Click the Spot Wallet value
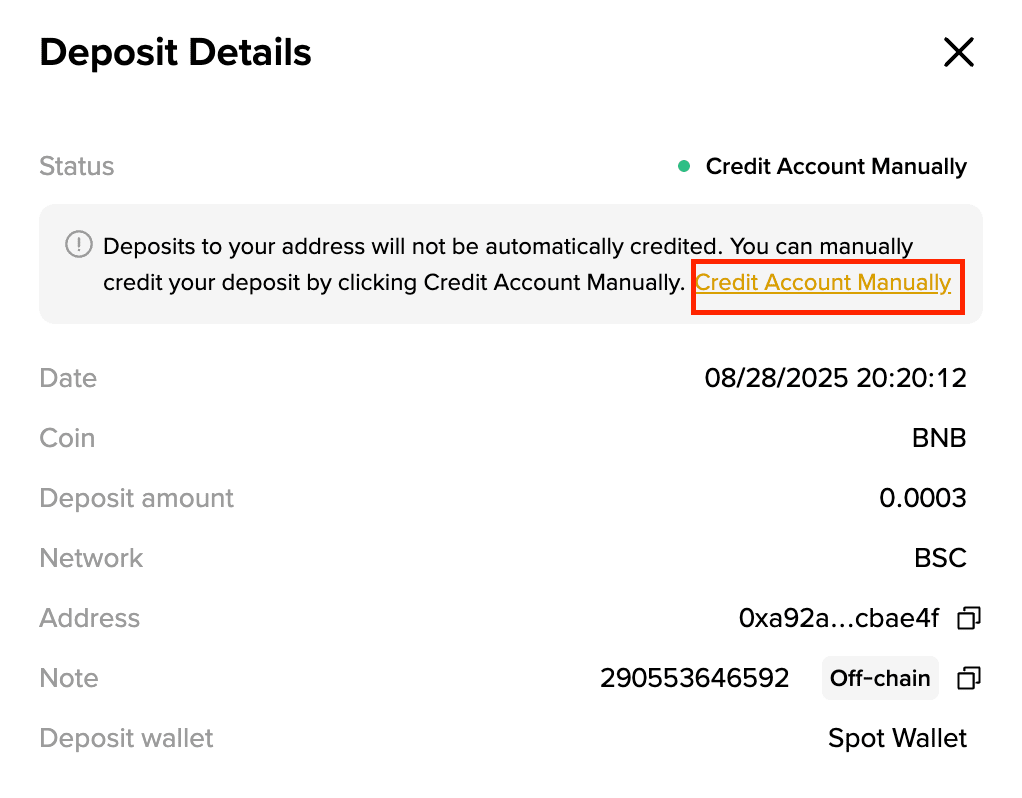This screenshot has width=1022, height=798. point(897,739)
